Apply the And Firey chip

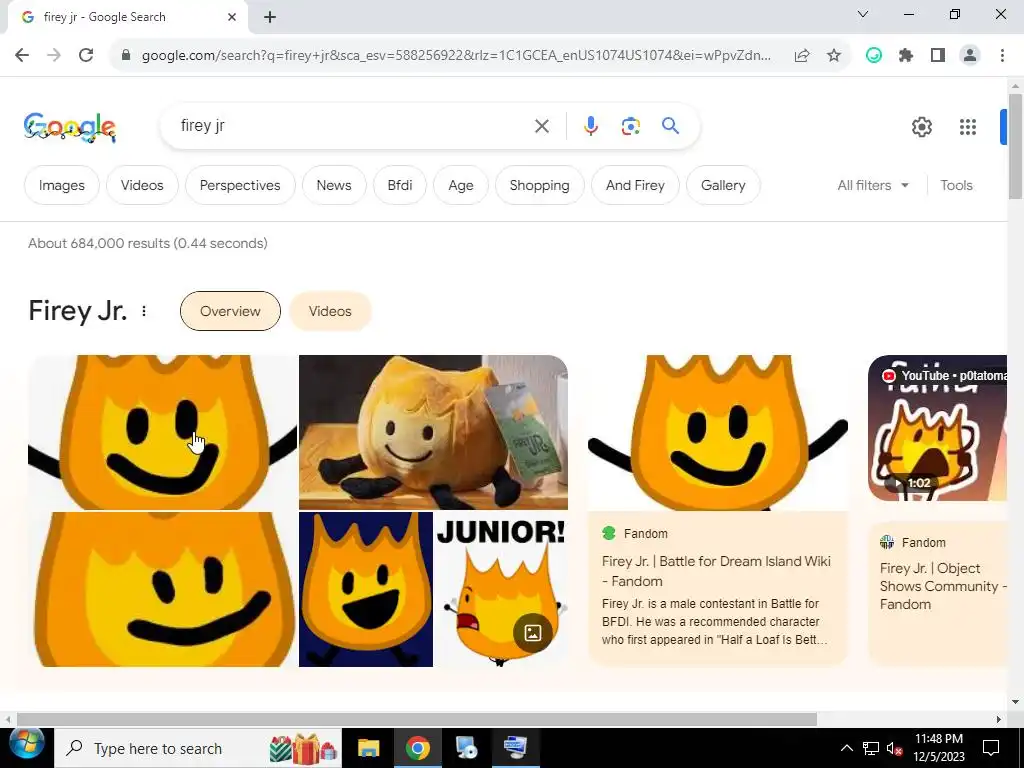coord(635,185)
